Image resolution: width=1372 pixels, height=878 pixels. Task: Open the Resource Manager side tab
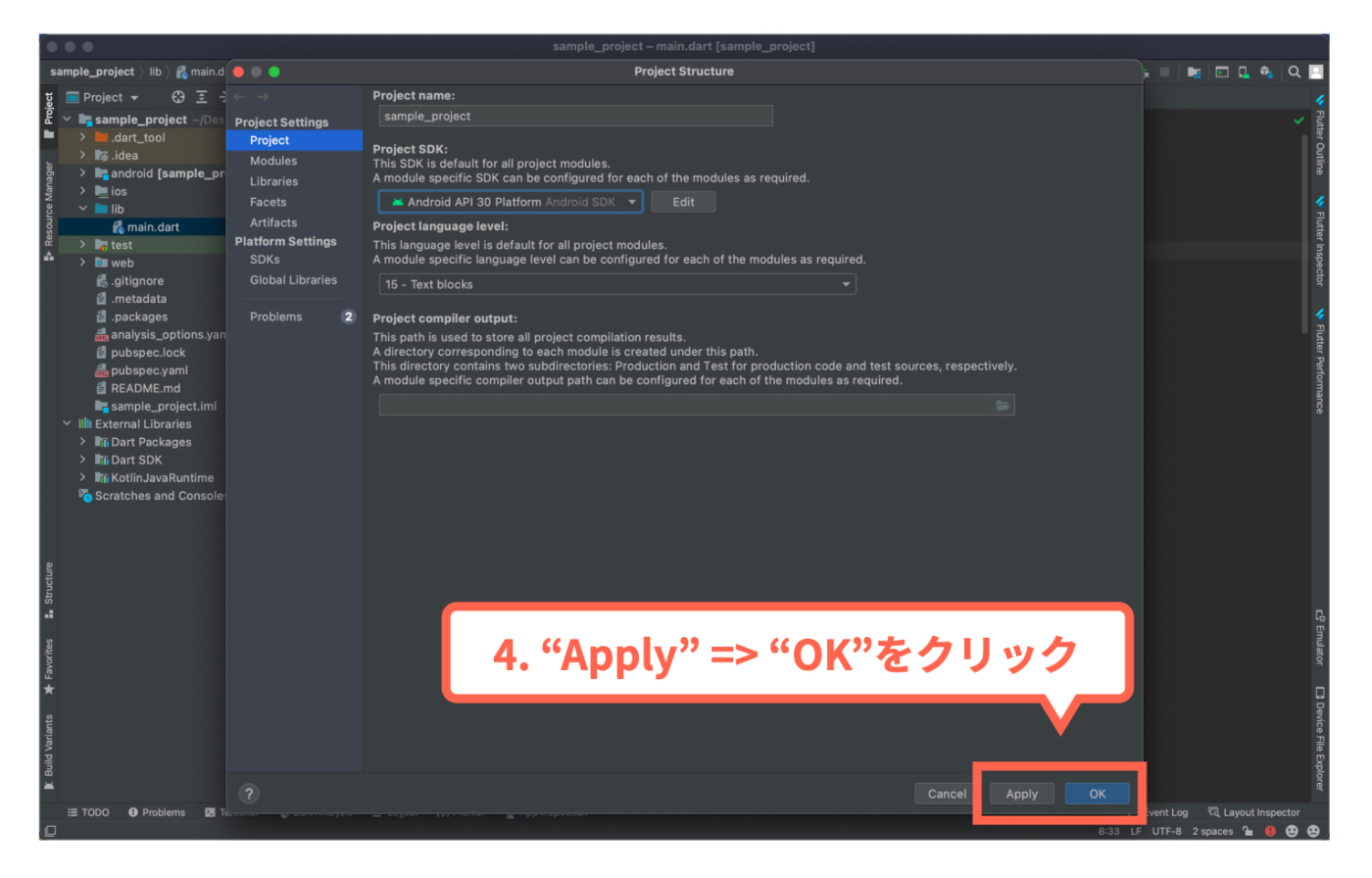tap(48, 212)
